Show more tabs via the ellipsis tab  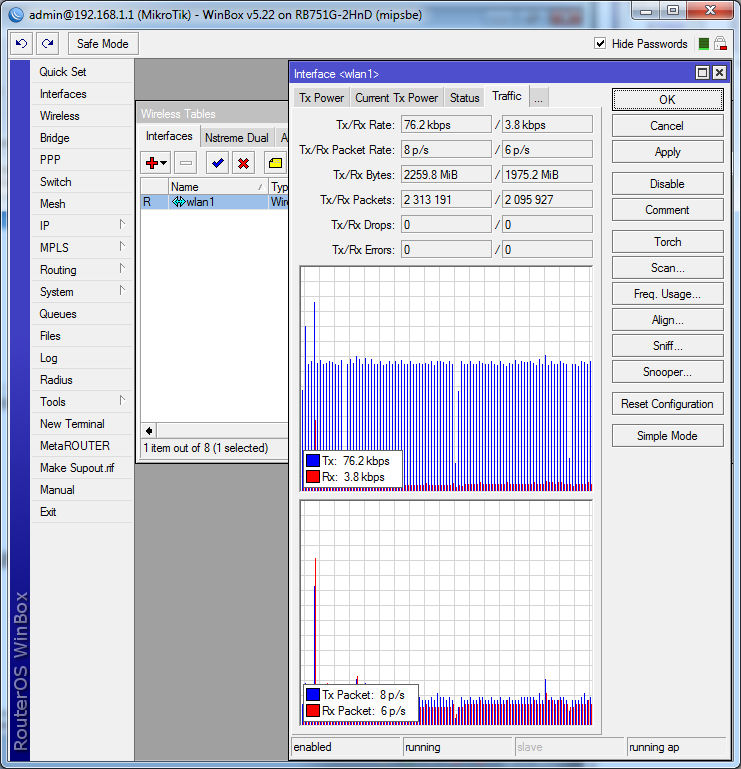(538, 98)
